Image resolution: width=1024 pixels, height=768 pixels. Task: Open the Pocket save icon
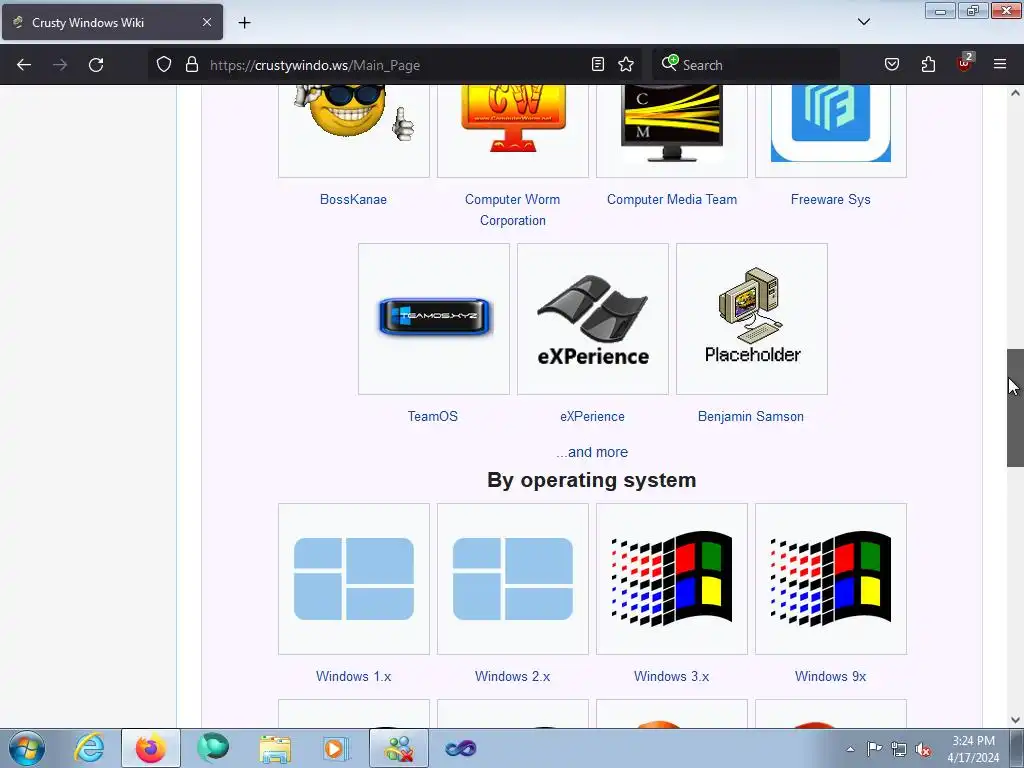pos(892,64)
